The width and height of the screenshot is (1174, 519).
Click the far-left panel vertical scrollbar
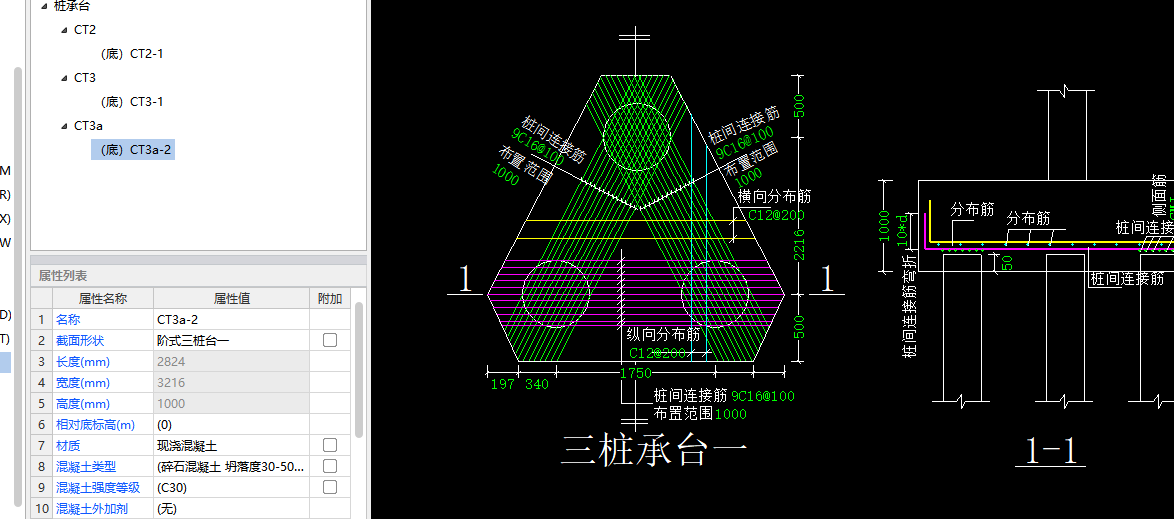tap(18, 285)
